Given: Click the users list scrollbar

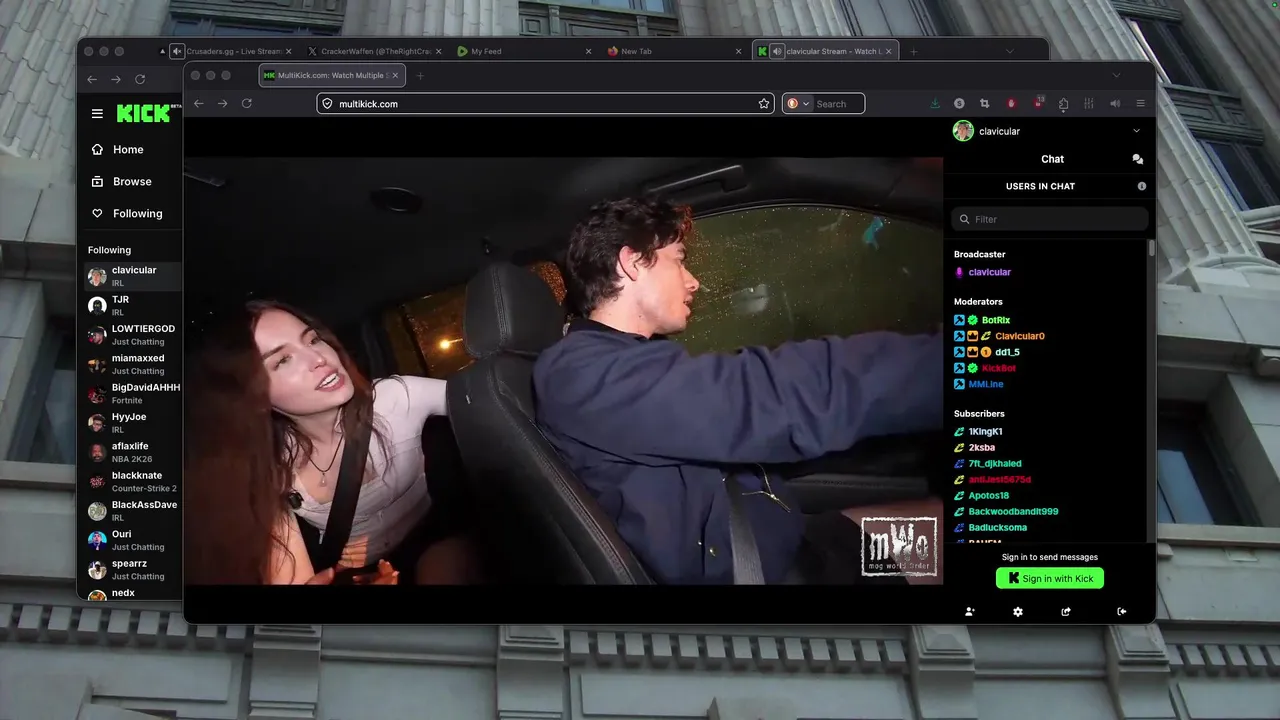Looking at the screenshot, I should coord(1151,247).
